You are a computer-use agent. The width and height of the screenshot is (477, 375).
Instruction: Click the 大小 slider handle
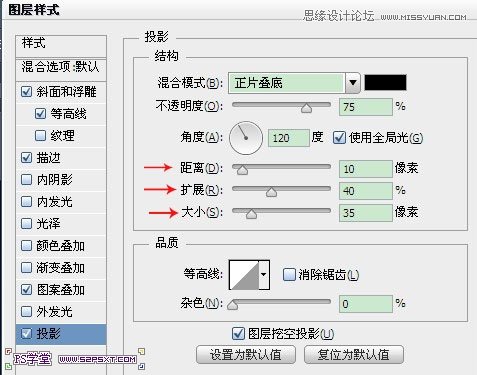click(251, 214)
